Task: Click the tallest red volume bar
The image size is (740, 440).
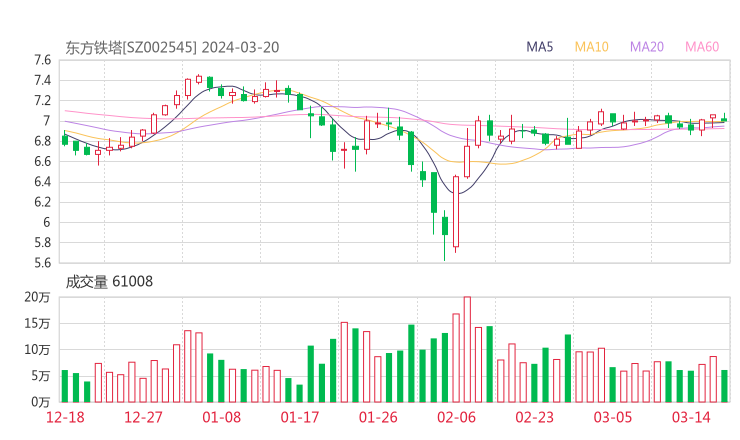Action: click(x=467, y=349)
